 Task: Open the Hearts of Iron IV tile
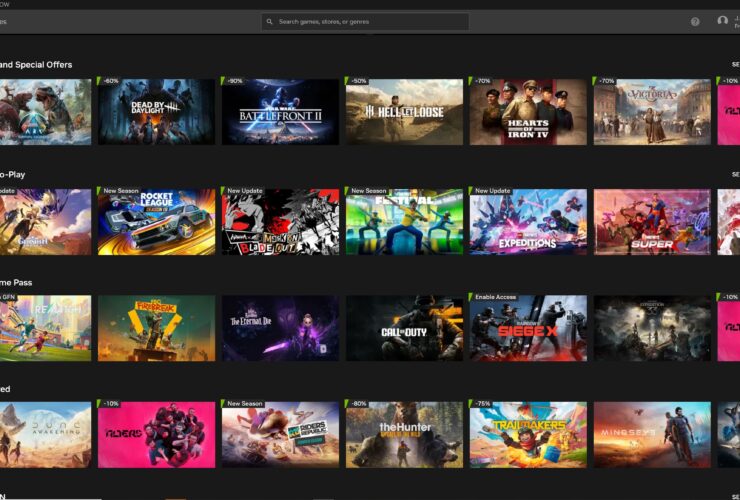528,112
